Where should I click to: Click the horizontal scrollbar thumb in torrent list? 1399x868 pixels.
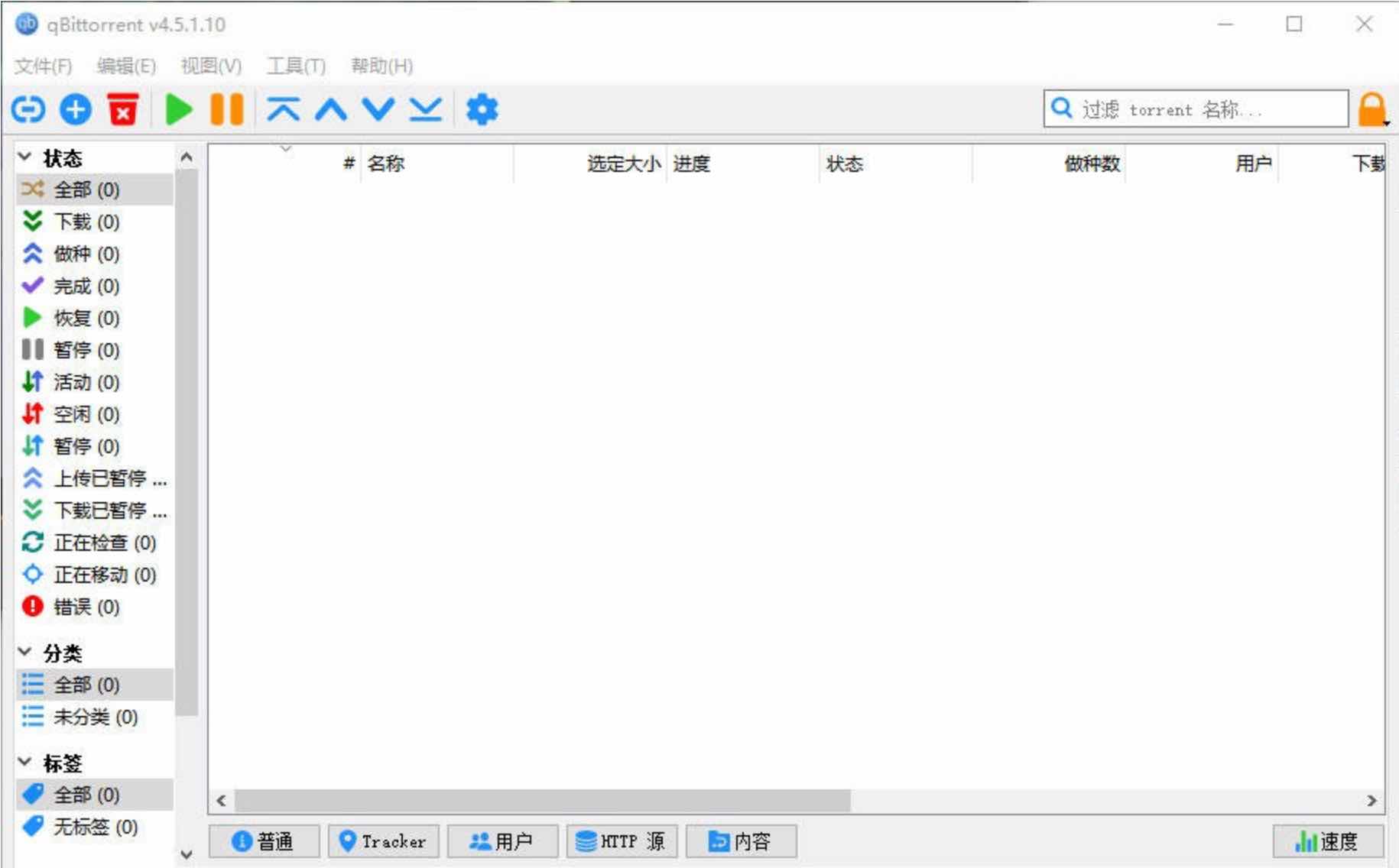click(542, 801)
